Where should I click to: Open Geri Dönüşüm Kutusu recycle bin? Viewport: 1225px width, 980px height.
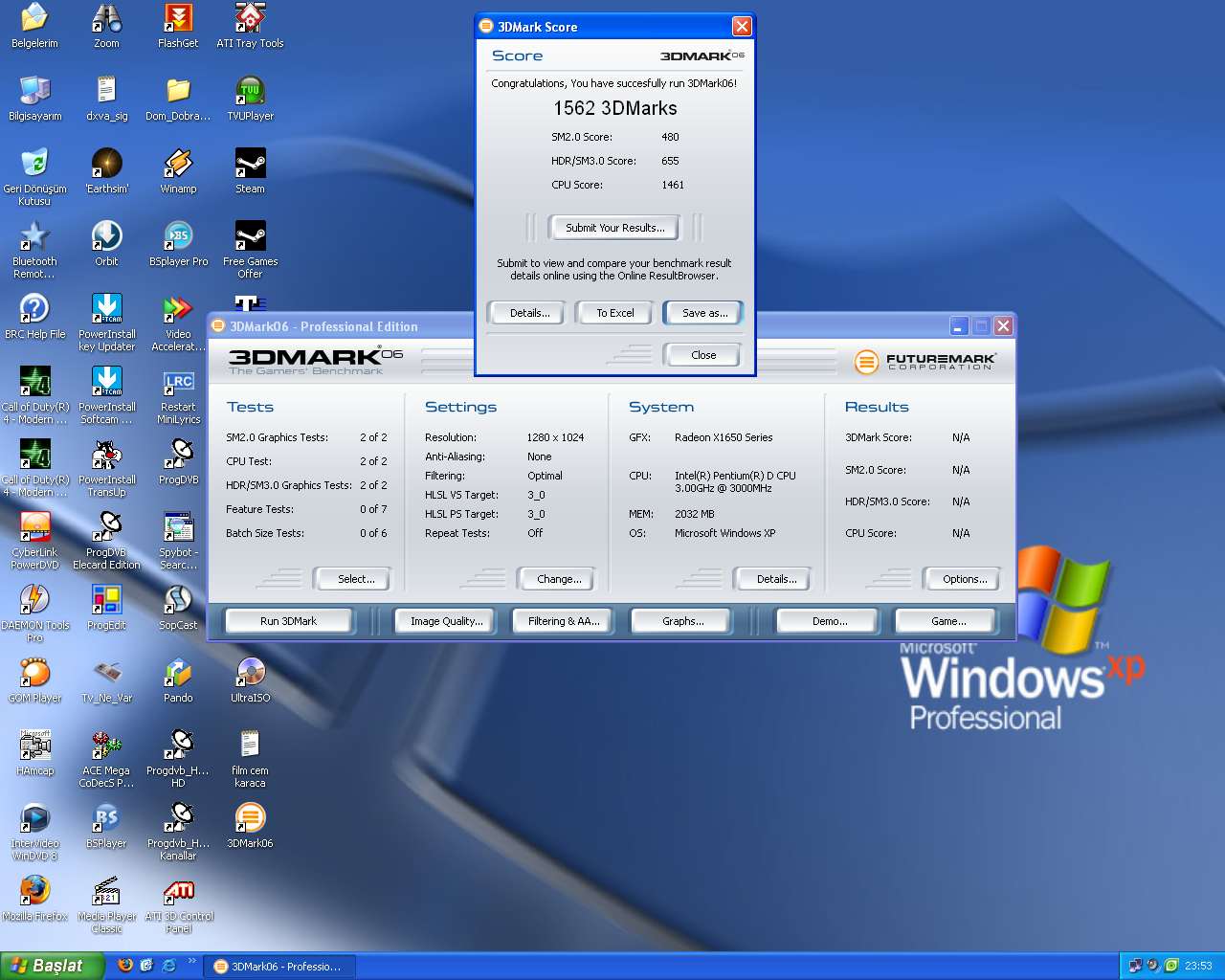click(x=34, y=177)
